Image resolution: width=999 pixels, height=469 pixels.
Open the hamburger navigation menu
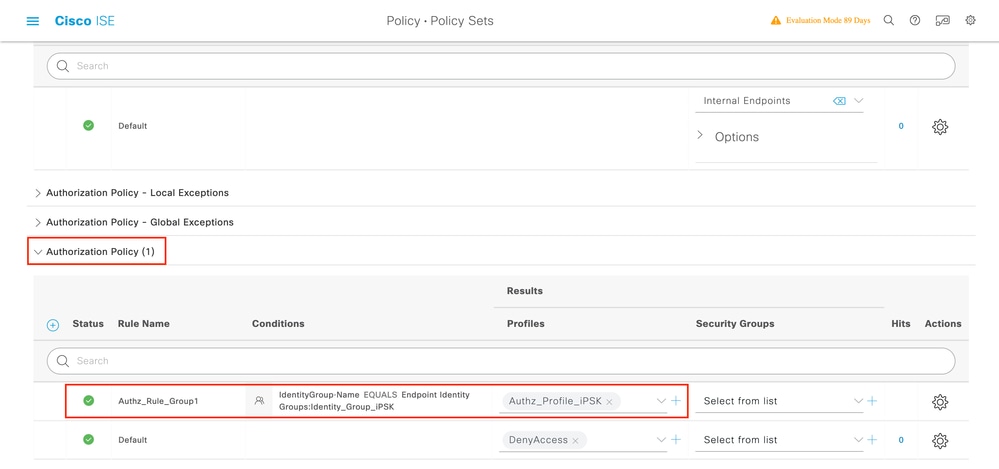tap(33, 21)
